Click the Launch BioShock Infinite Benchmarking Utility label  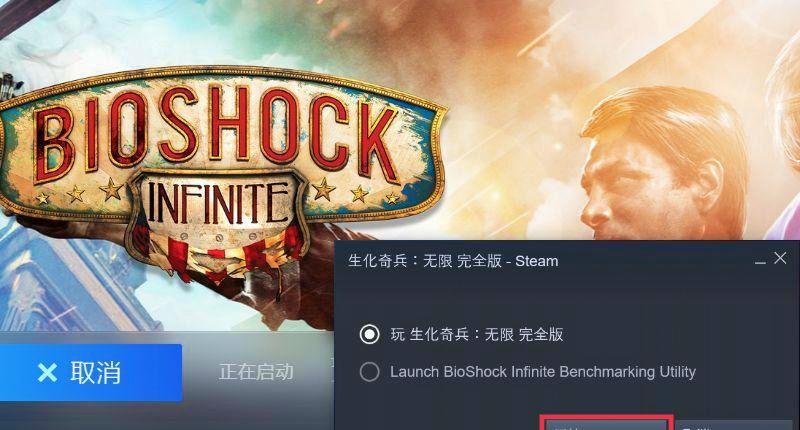543,372
